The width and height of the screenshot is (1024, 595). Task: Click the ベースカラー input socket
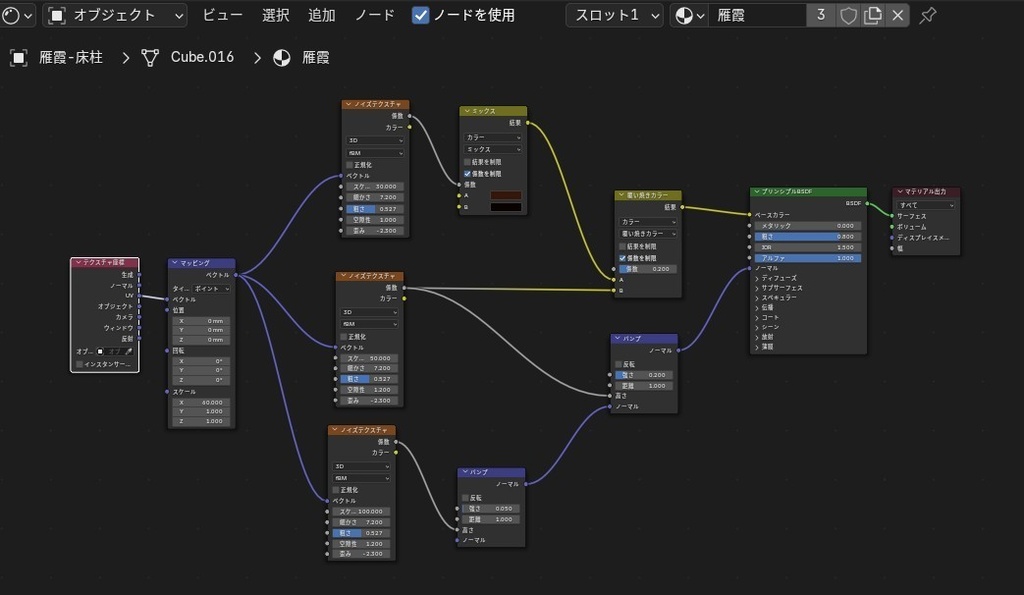point(749,214)
